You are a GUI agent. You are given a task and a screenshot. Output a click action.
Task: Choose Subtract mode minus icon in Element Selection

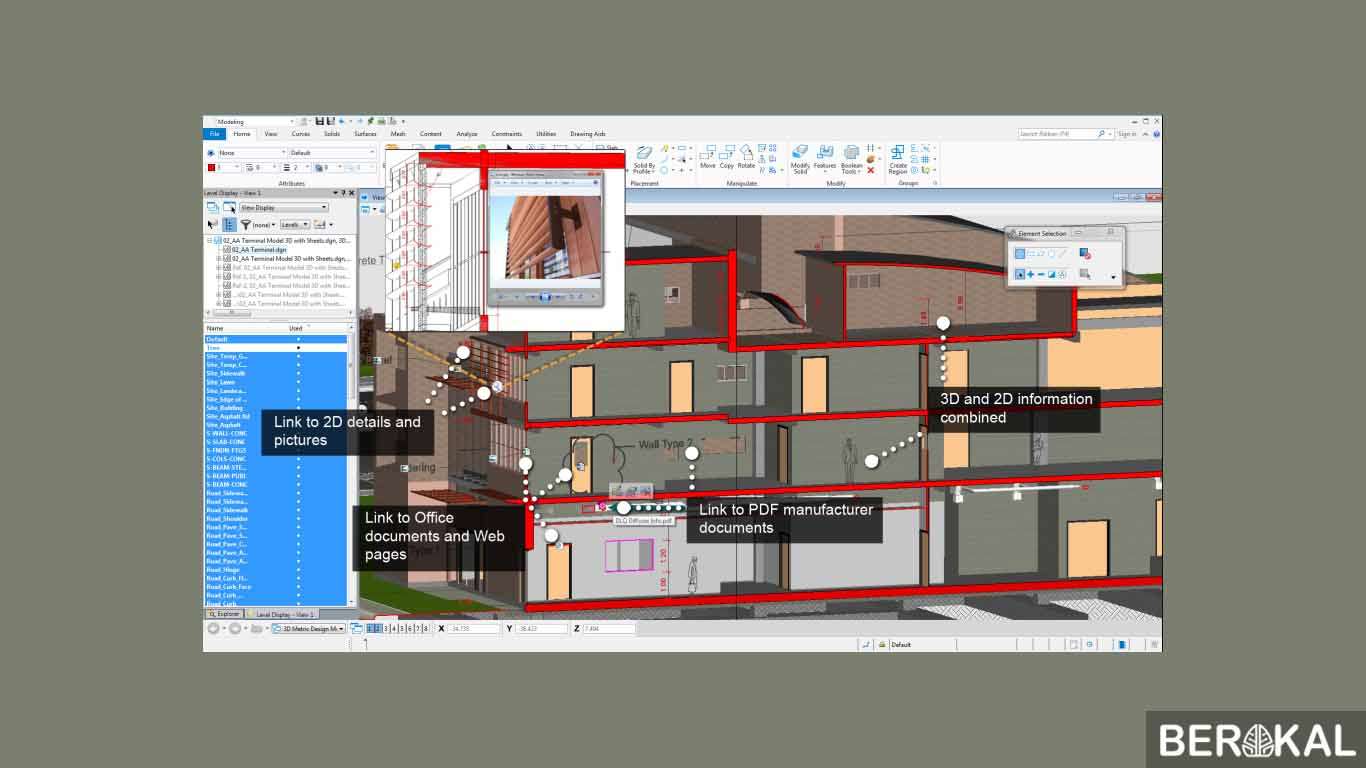[x=1041, y=274]
